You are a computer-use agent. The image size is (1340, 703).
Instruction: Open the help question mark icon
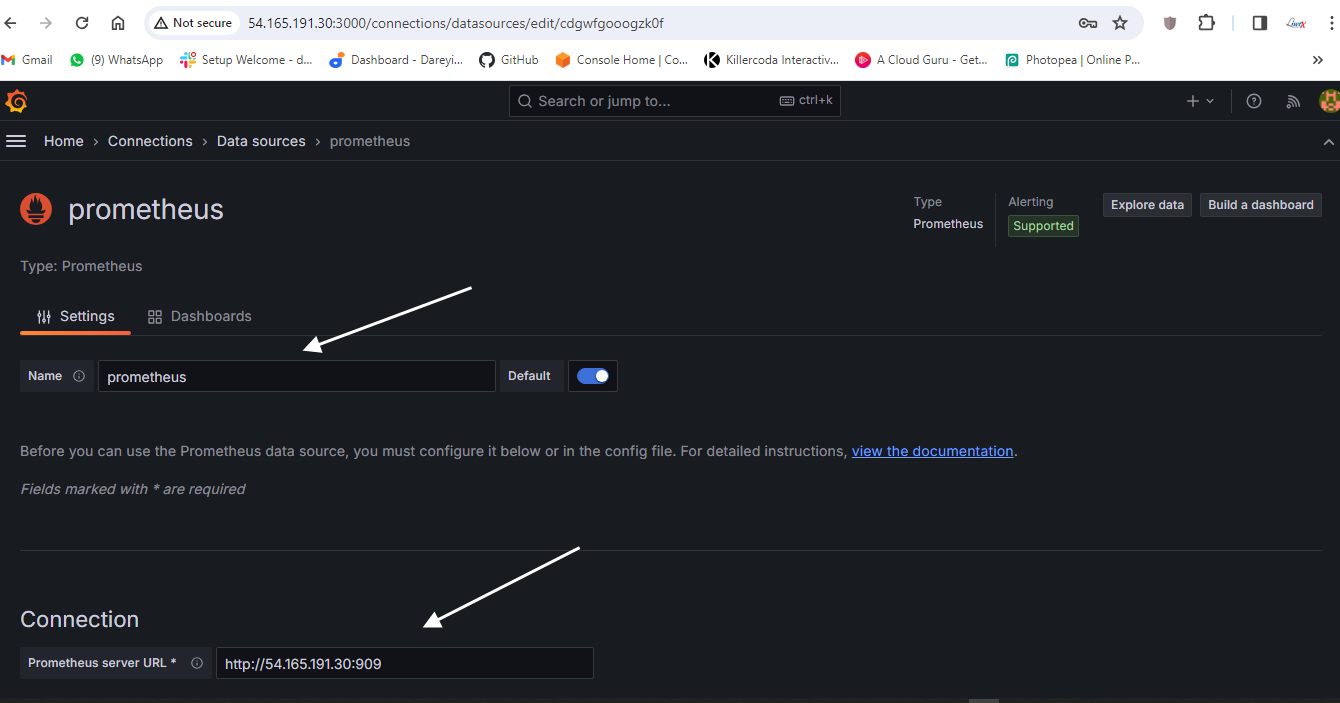(1253, 101)
